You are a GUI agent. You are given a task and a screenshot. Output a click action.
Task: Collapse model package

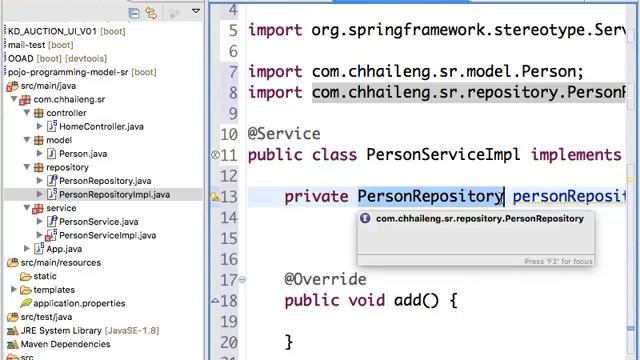pos(27,140)
